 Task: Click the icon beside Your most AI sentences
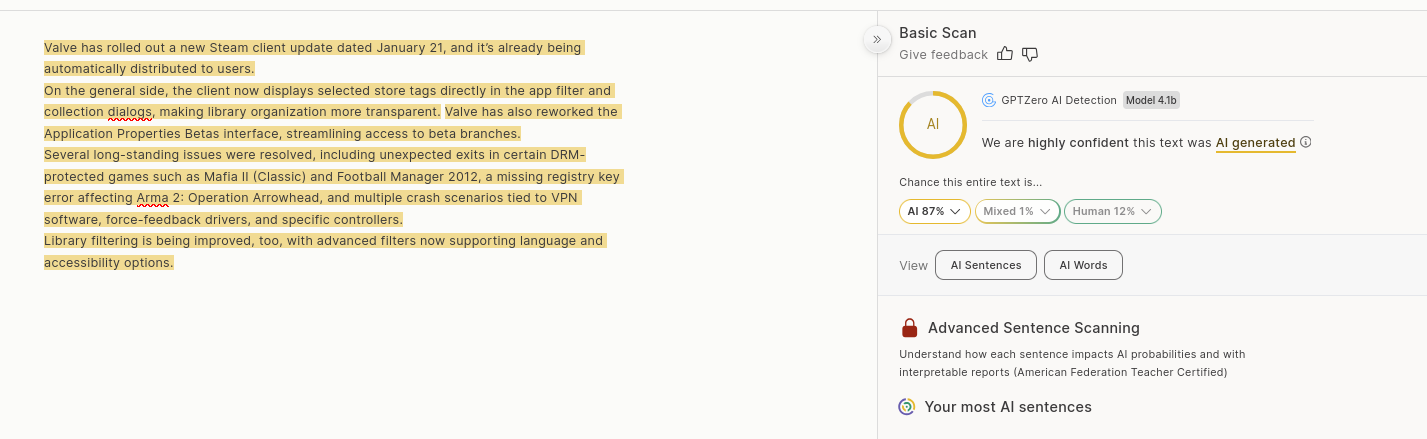907,407
